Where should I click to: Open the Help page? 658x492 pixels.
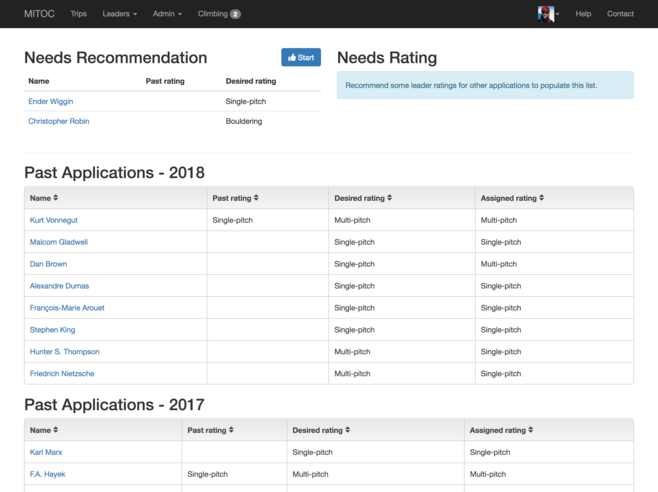point(583,14)
